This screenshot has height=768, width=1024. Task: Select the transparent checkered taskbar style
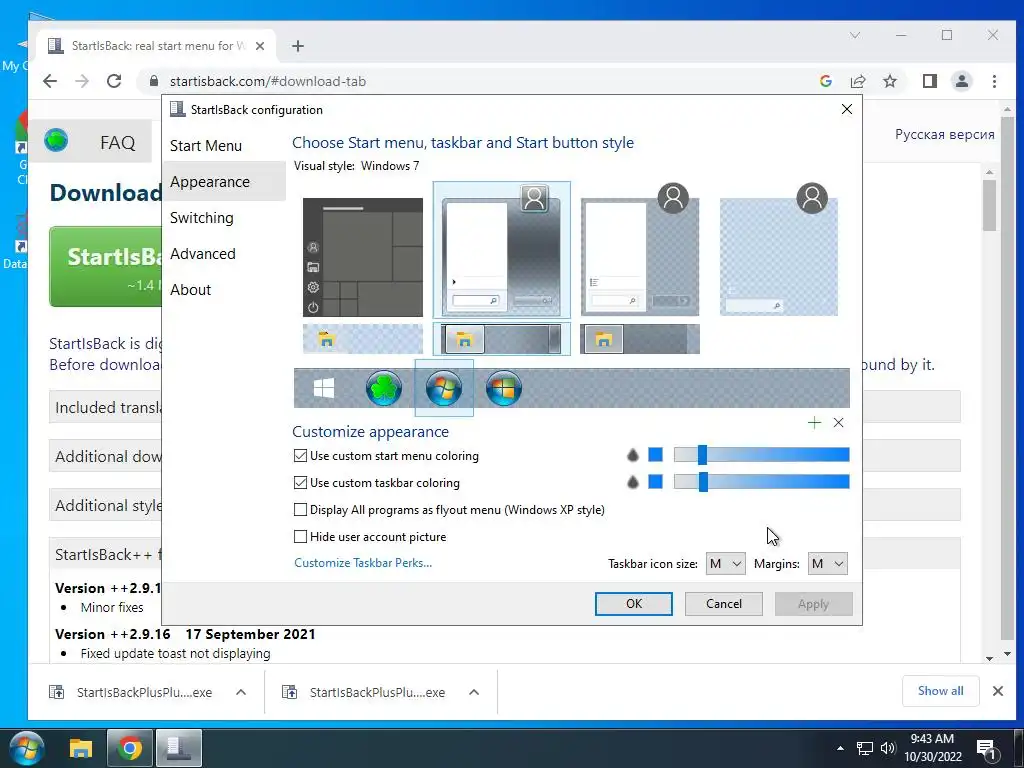362,339
